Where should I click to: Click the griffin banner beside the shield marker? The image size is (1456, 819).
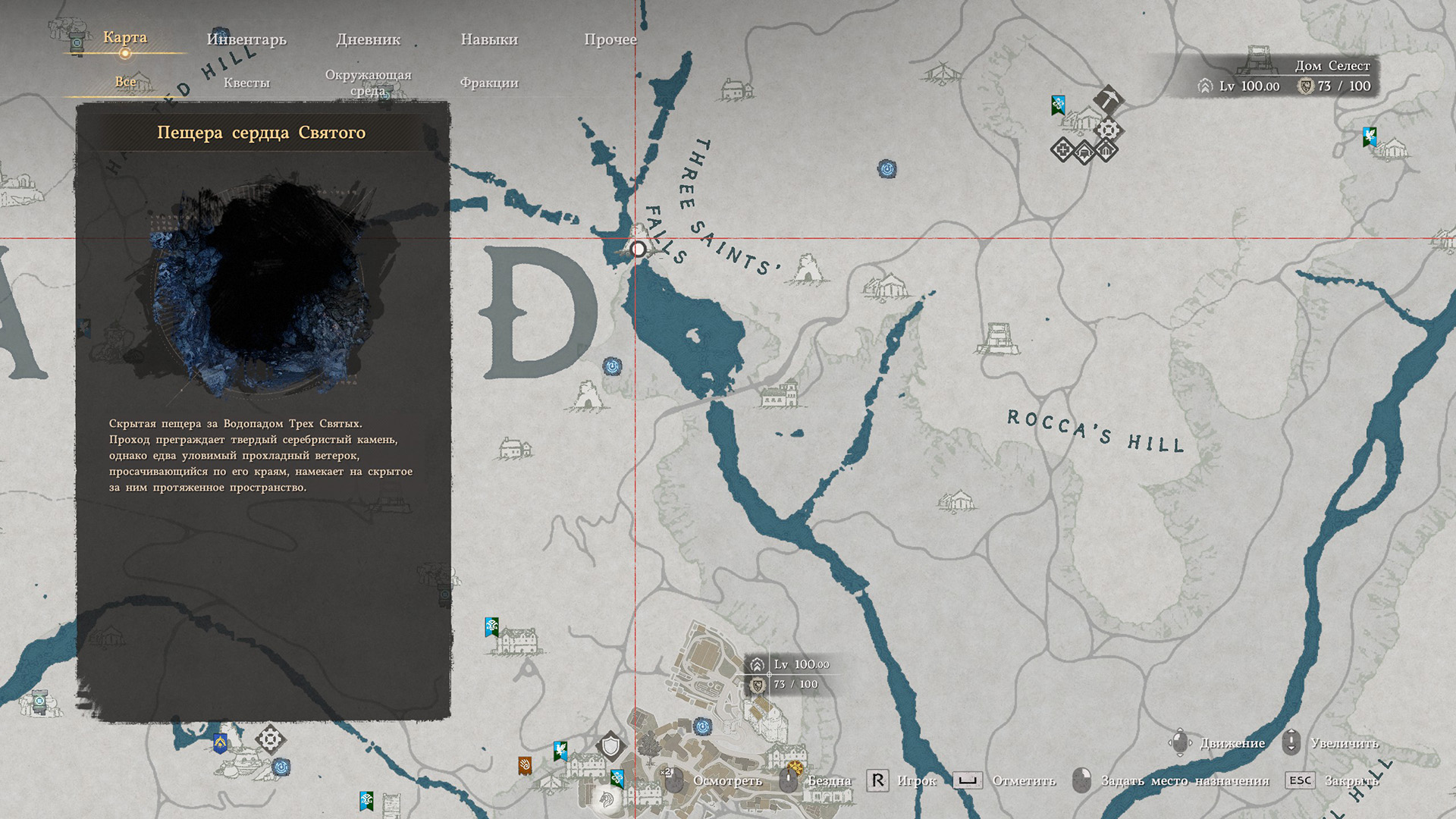560,751
